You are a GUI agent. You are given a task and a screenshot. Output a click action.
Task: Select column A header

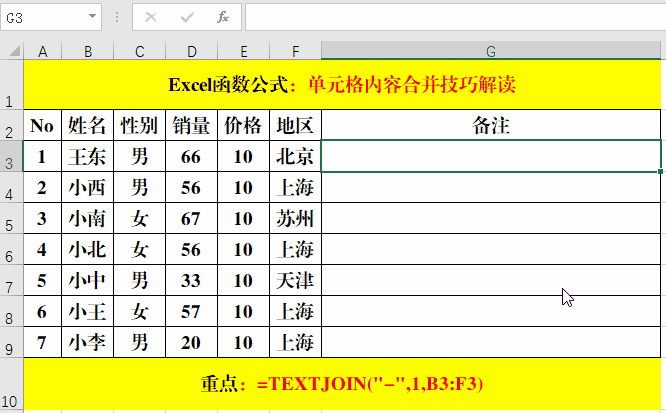click(42, 51)
